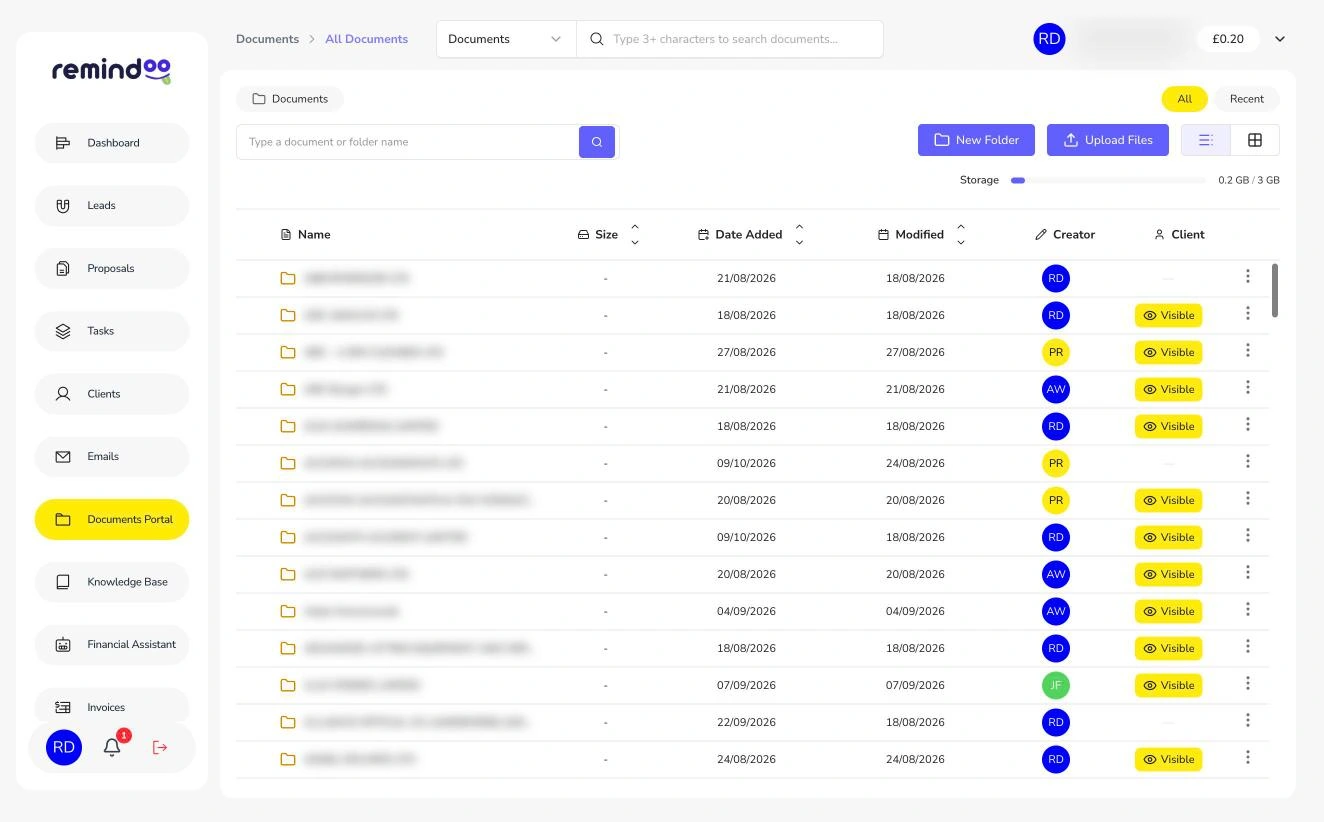Screen dimensions: 1324x822
Task: Open Knowledge Base in the sidebar
Action: 112,582
